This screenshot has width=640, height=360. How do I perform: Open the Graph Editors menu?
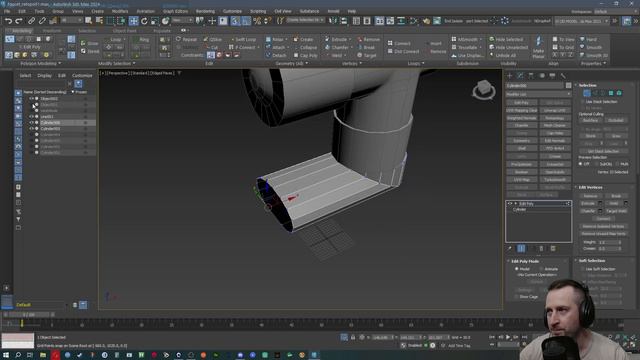pyautogui.click(x=176, y=11)
